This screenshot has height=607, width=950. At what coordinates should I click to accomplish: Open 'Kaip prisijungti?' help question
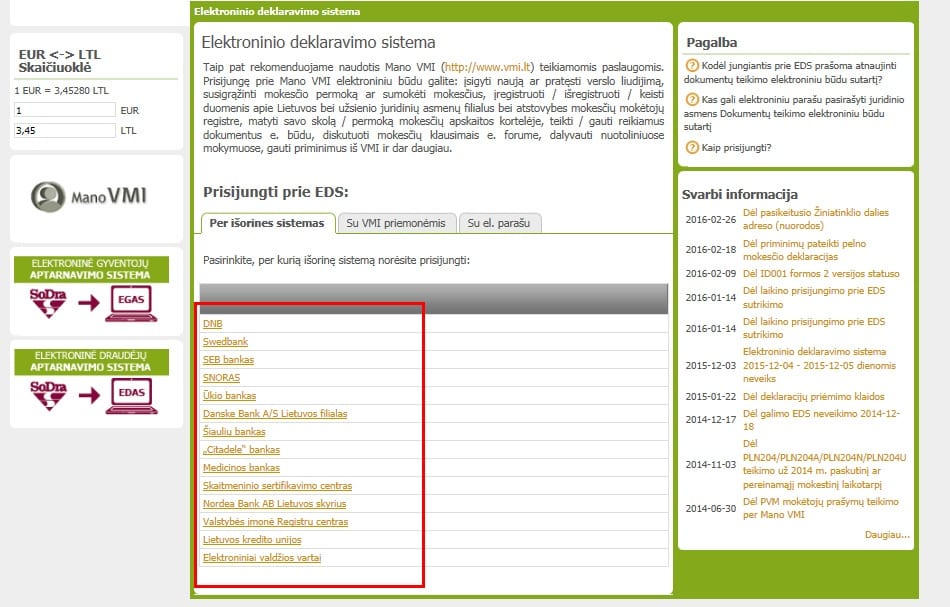(x=736, y=148)
